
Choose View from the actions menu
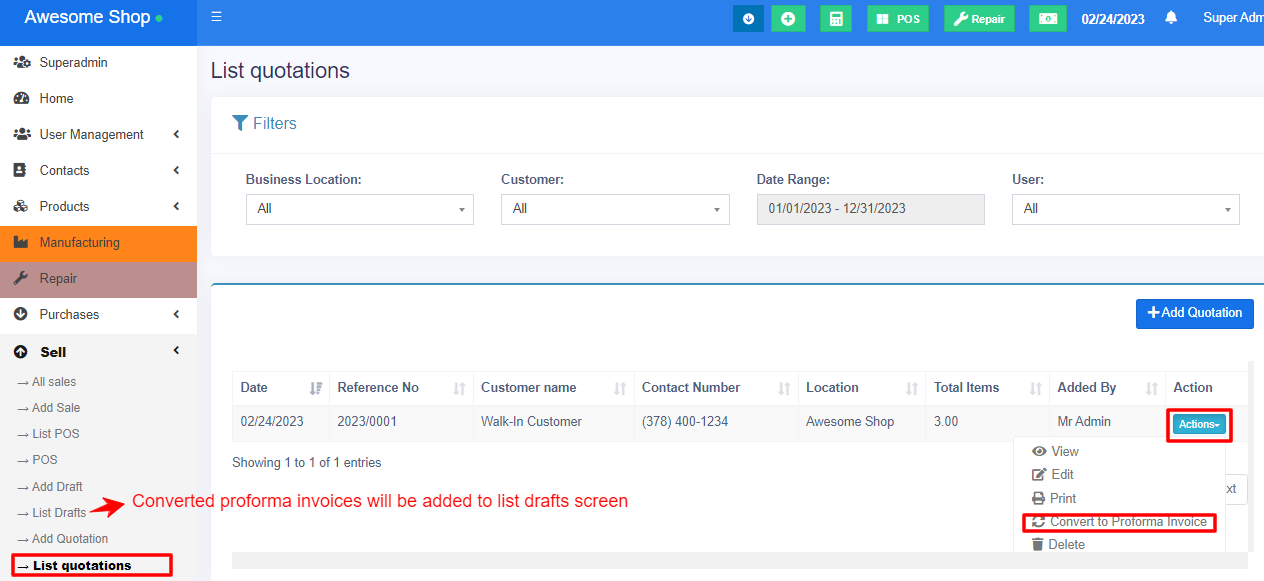coord(1064,452)
